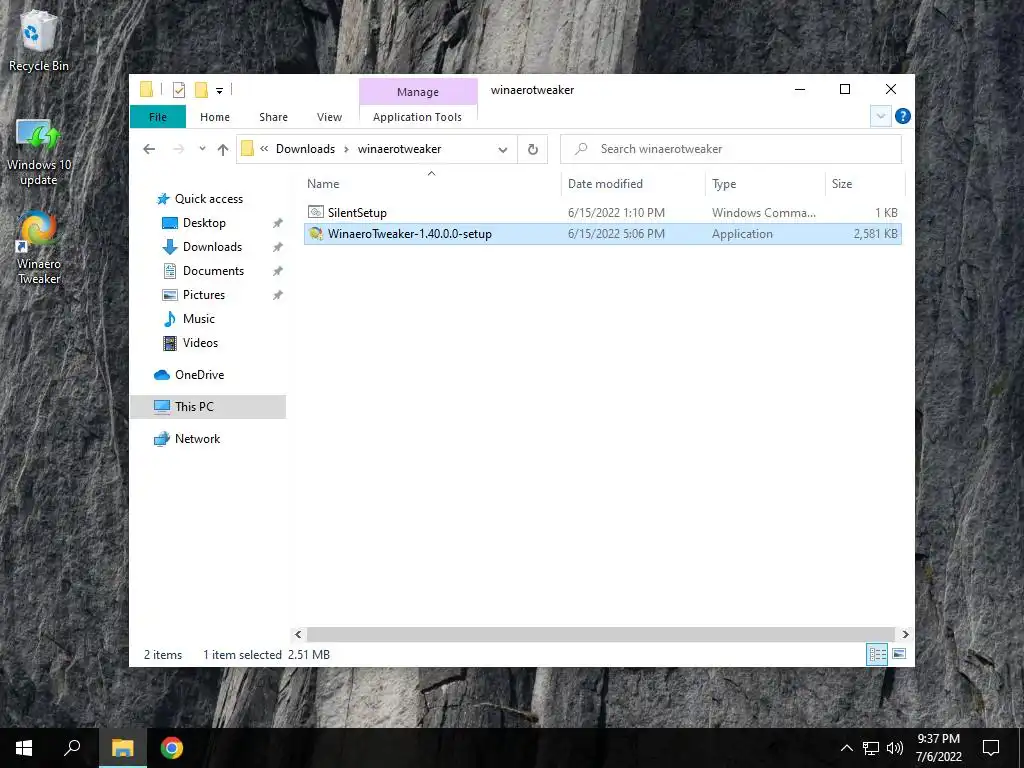This screenshot has height=768, width=1024.
Task: Launch Google Chrome from taskbar
Action: tap(172, 748)
